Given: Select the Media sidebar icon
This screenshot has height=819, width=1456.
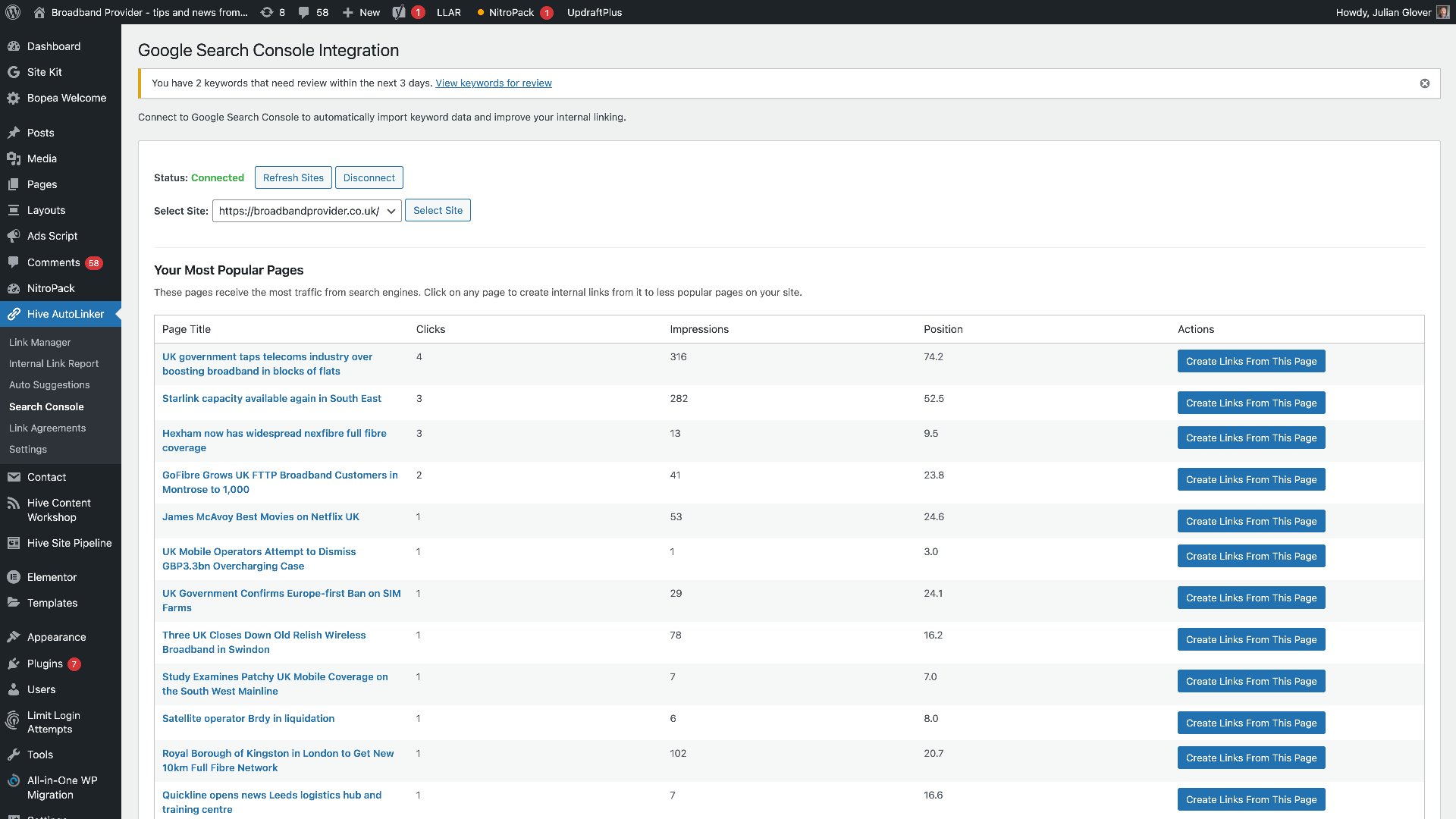Looking at the screenshot, I should pyautogui.click(x=14, y=158).
